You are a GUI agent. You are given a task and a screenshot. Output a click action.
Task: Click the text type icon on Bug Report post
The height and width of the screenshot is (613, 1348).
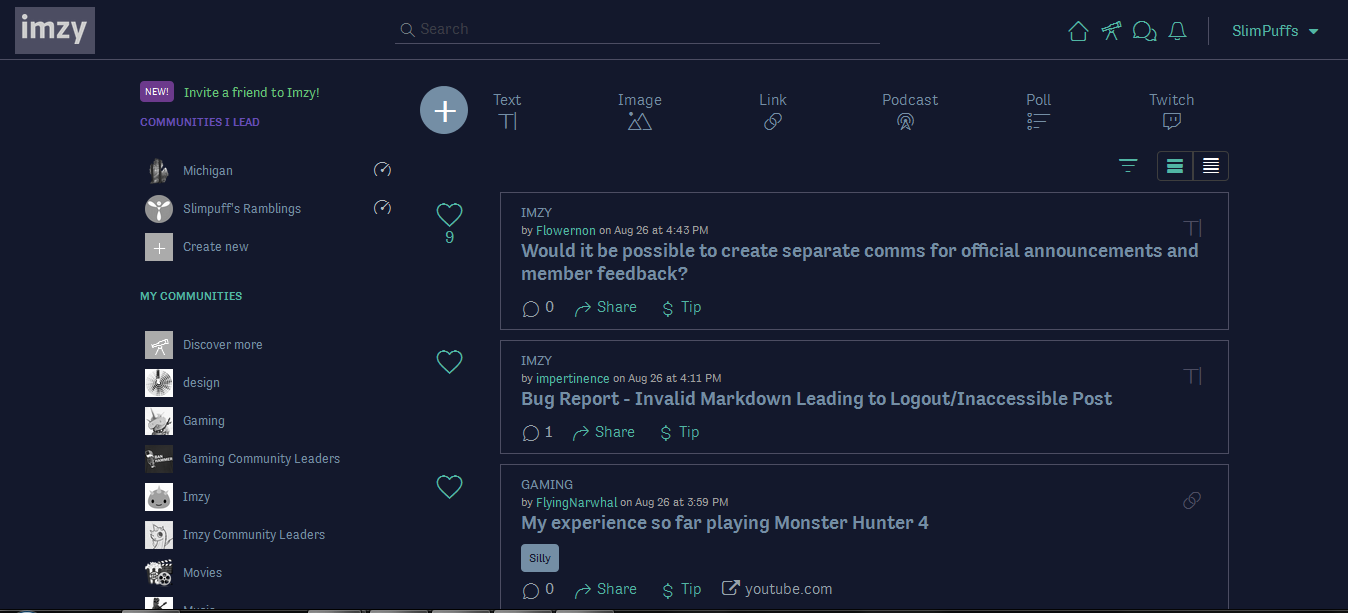pyautogui.click(x=1192, y=376)
